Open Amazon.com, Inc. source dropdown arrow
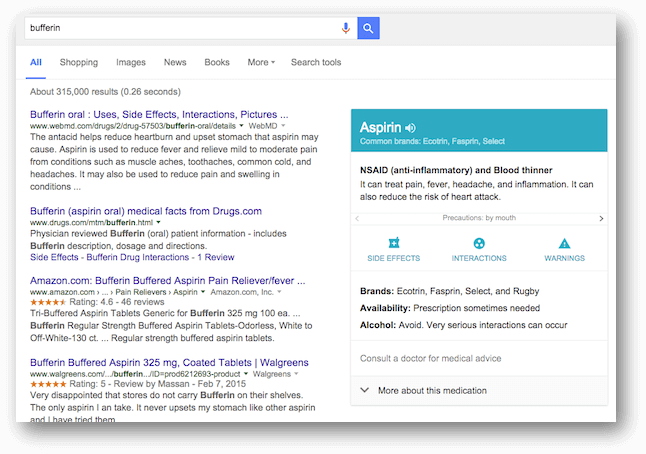646x454 pixels. (x=279, y=292)
